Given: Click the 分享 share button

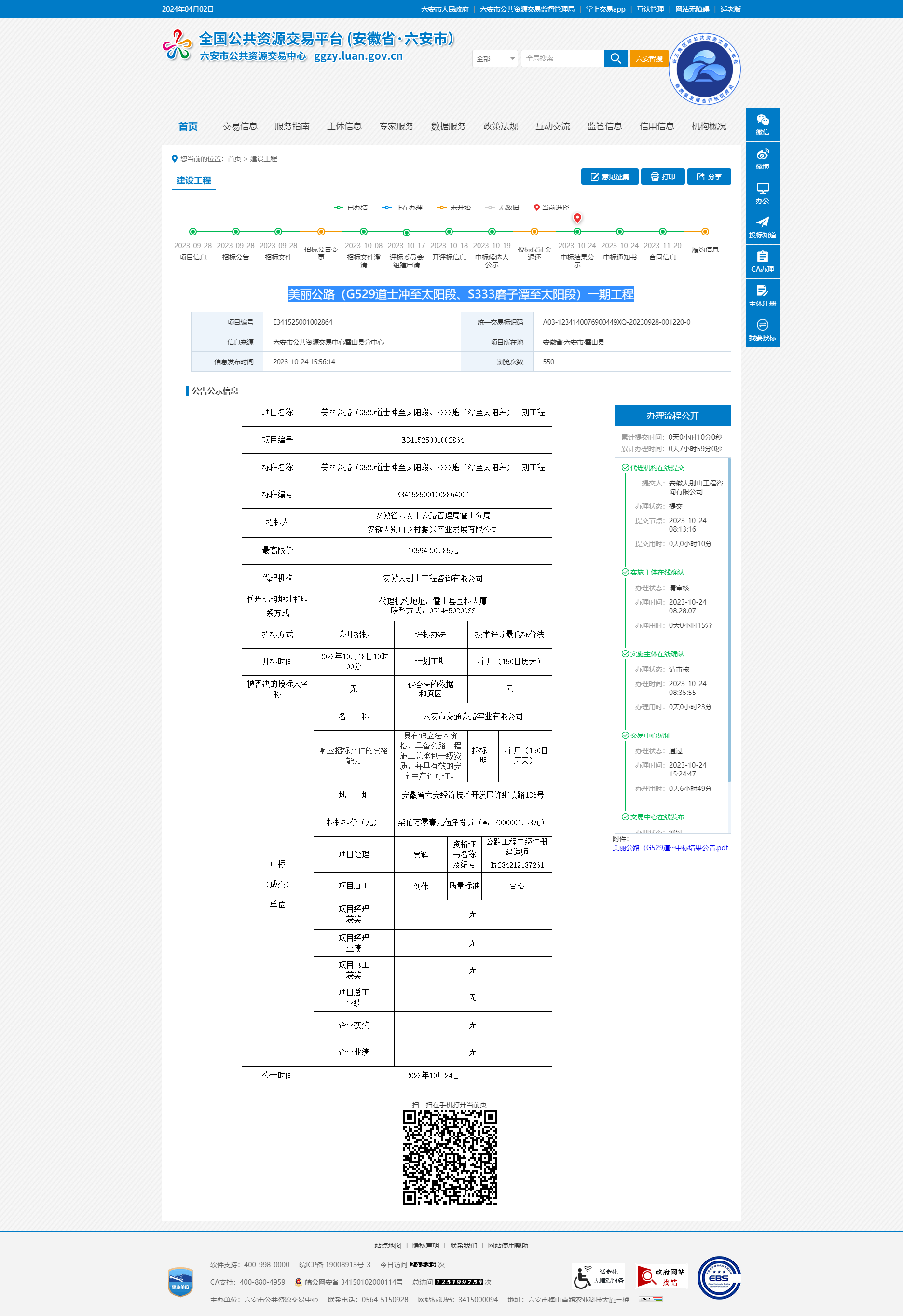Looking at the screenshot, I should click(x=709, y=177).
